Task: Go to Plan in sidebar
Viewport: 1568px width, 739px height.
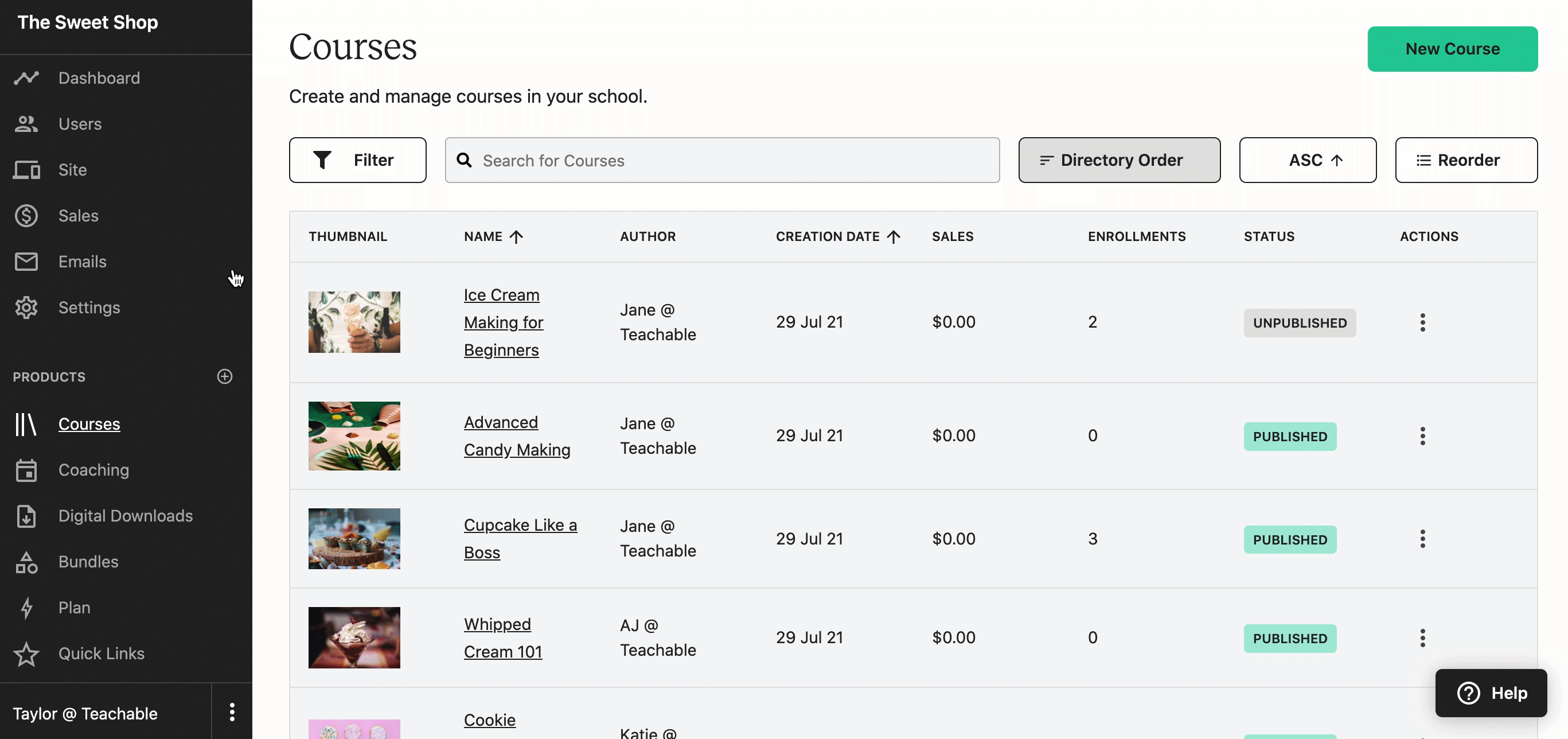Action: point(74,608)
